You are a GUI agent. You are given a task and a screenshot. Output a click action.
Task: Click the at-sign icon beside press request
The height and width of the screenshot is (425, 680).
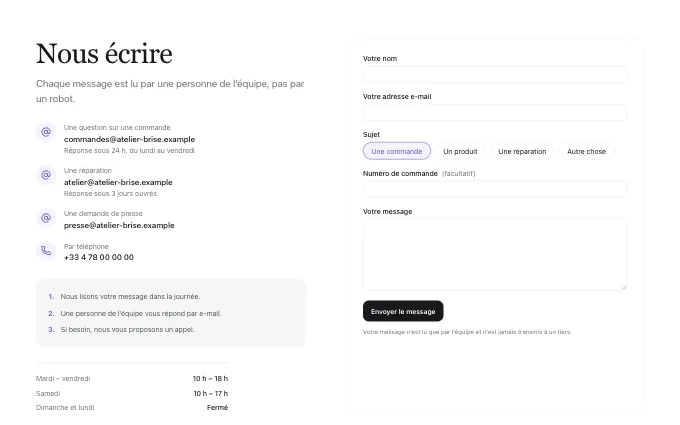[x=46, y=218]
